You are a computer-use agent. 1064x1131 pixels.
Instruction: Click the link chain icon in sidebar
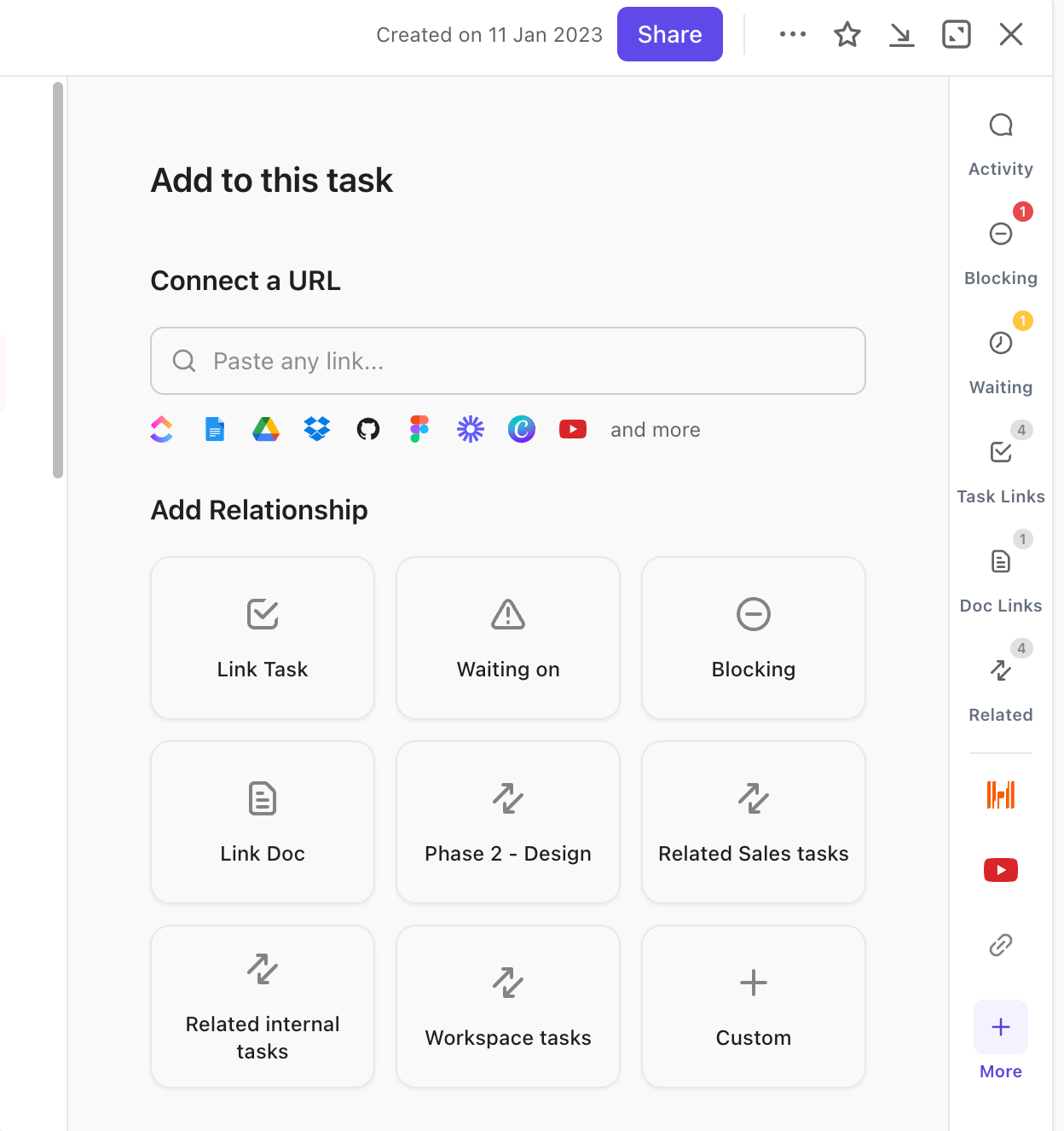[1000, 945]
